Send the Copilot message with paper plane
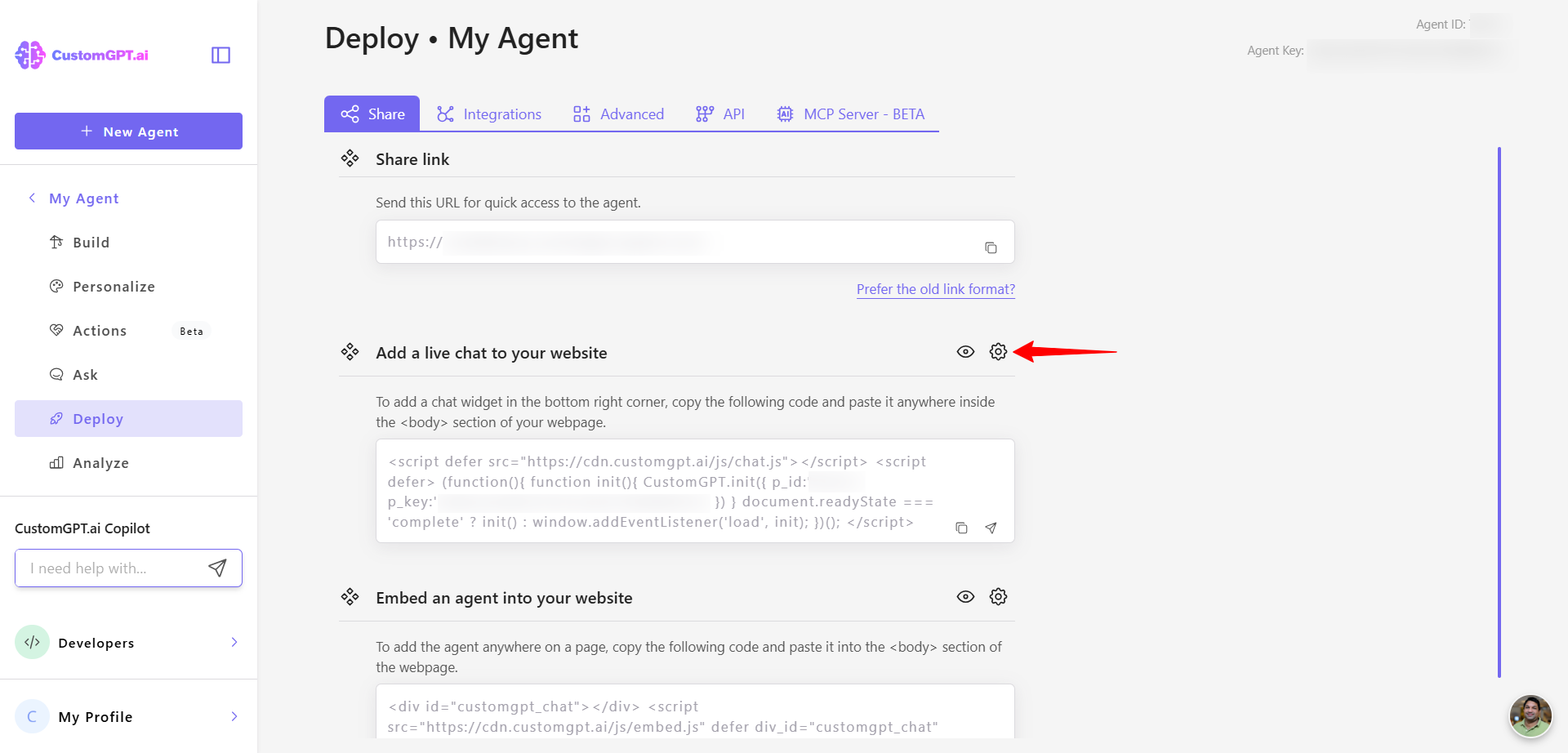 pyautogui.click(x=217, y=568)
